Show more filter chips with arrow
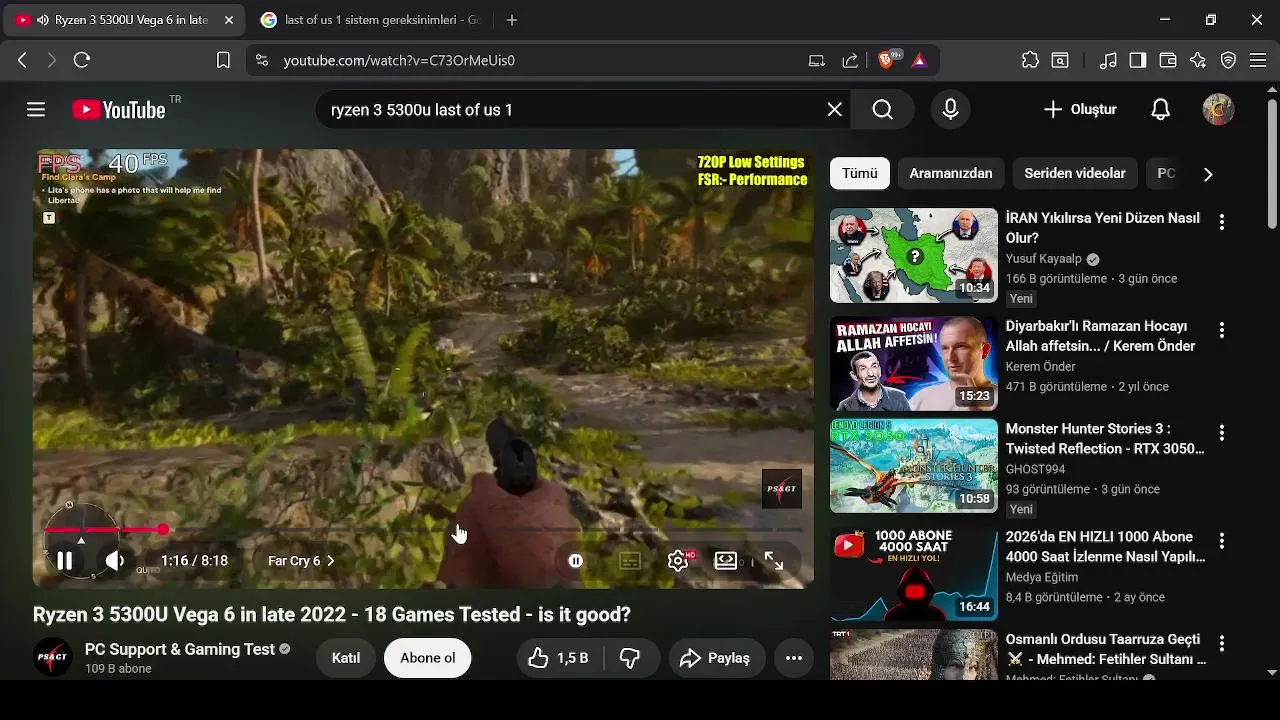Viewport: 1280px width, 720px height. (1208, 174)
